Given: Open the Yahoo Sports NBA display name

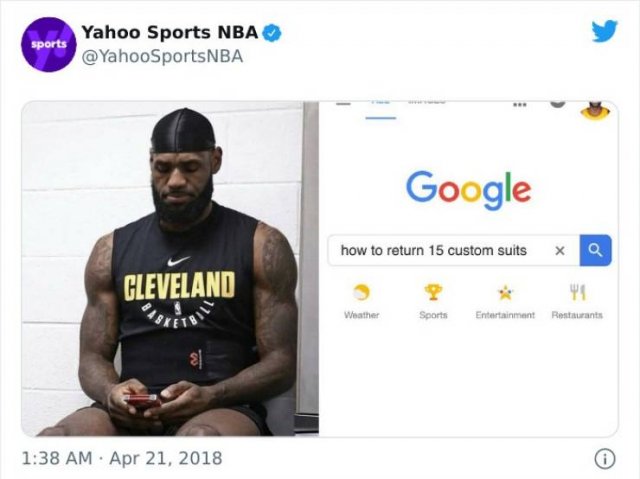Looking at the screenshot, I should [x=170, y=32].
